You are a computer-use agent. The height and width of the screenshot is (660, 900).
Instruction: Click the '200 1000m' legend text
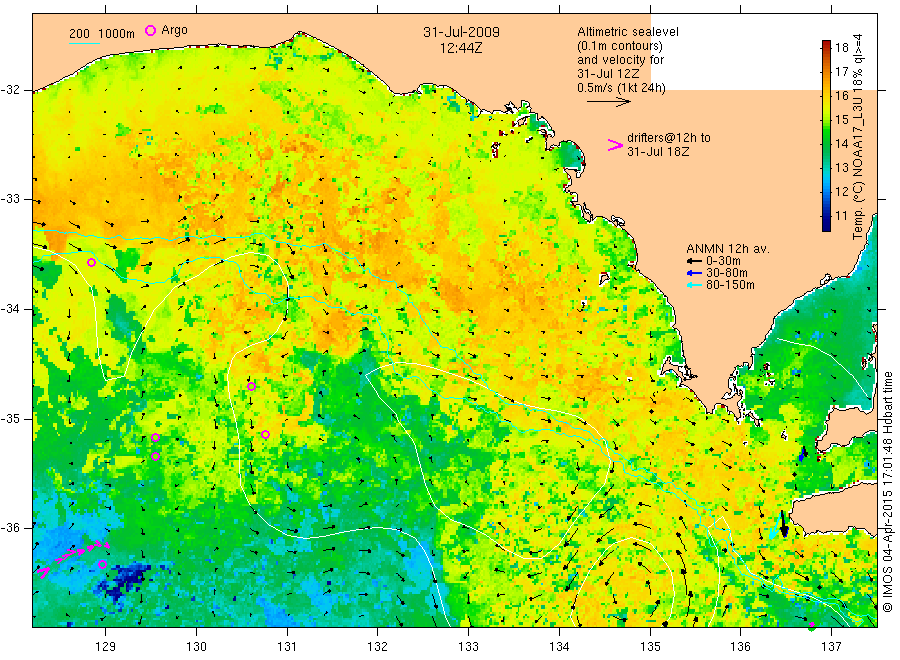pyautogui.click(x=102, y=33)
